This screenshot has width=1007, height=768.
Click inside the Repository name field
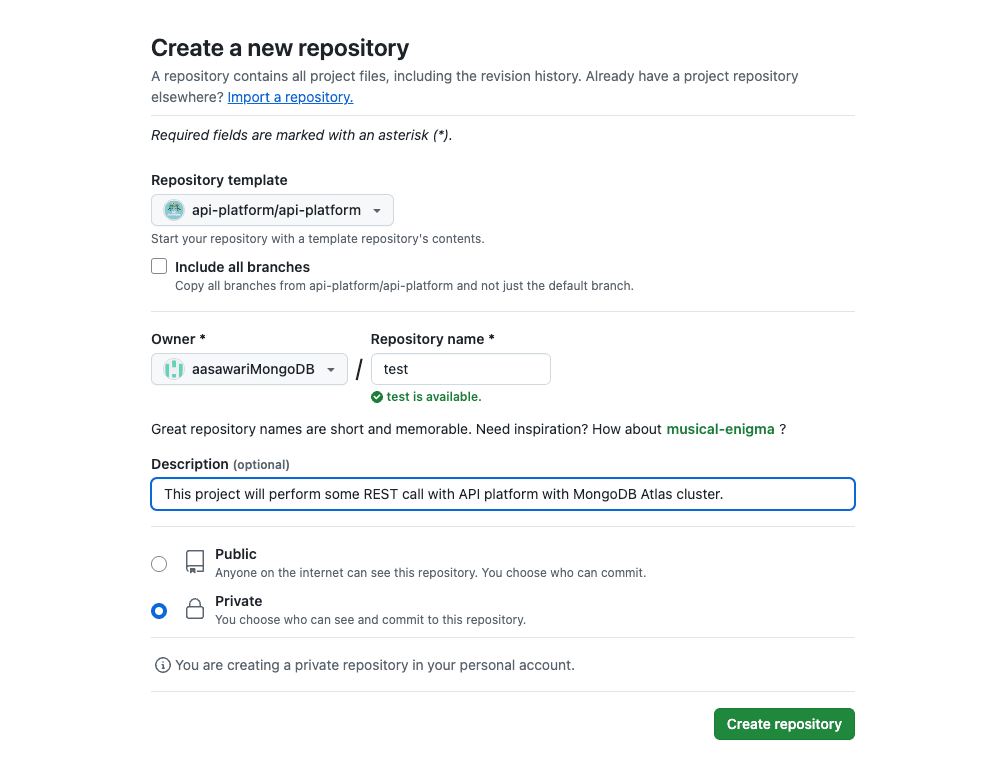460,369
